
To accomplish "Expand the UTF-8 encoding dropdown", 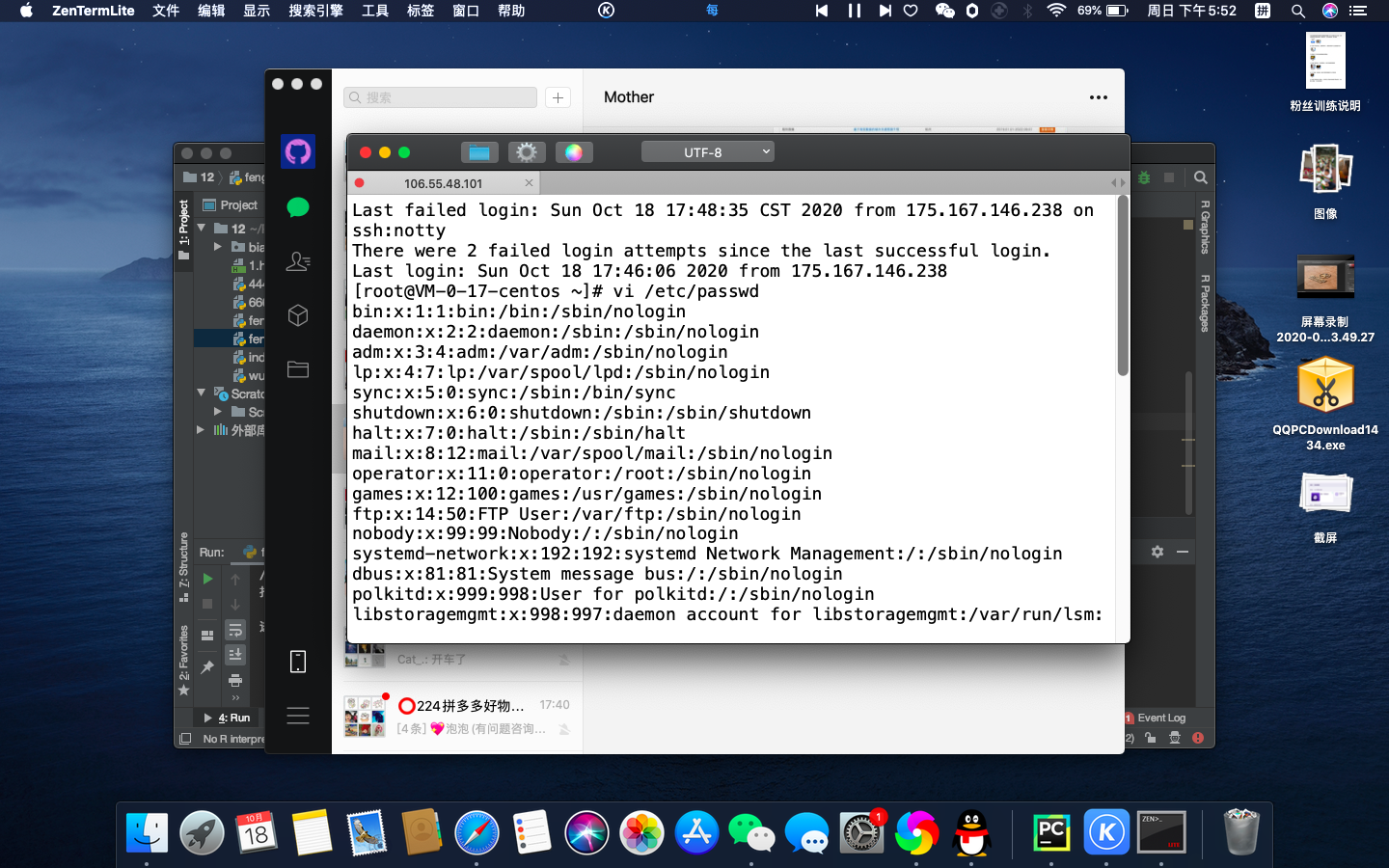I will [708, 152].
